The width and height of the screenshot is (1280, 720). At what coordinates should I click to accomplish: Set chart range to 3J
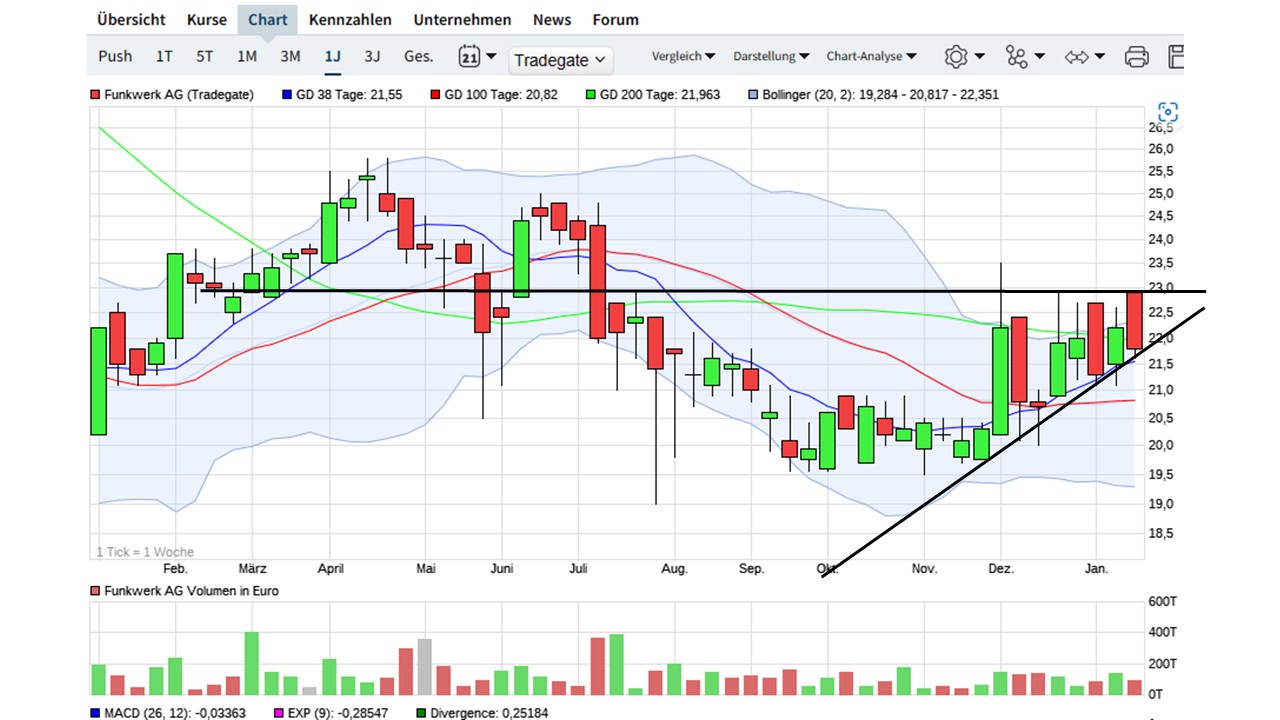pos(372,56)
